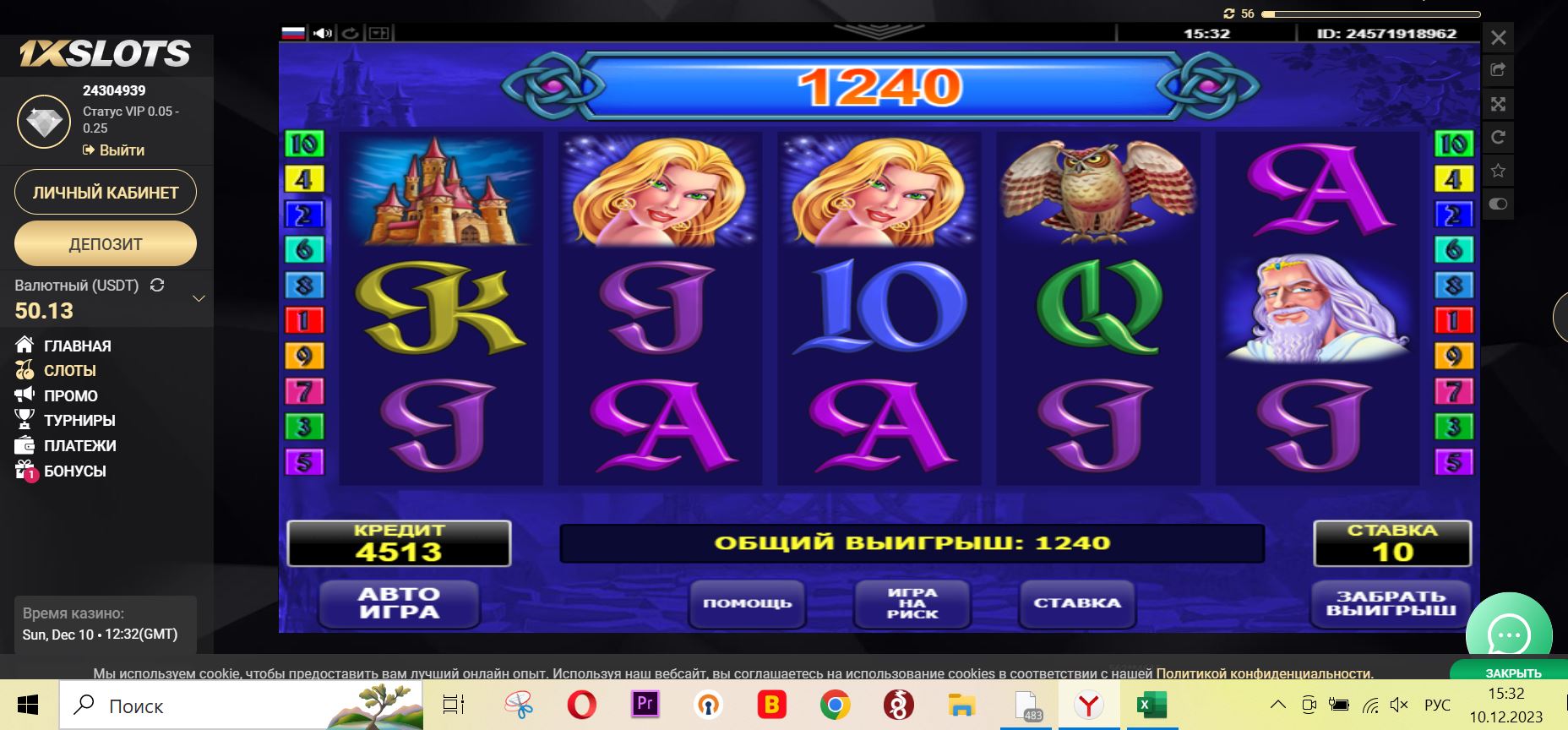1568x730 pixels.
Task: Refresh the USDT balance icon
Action: (x=157, y=285)
